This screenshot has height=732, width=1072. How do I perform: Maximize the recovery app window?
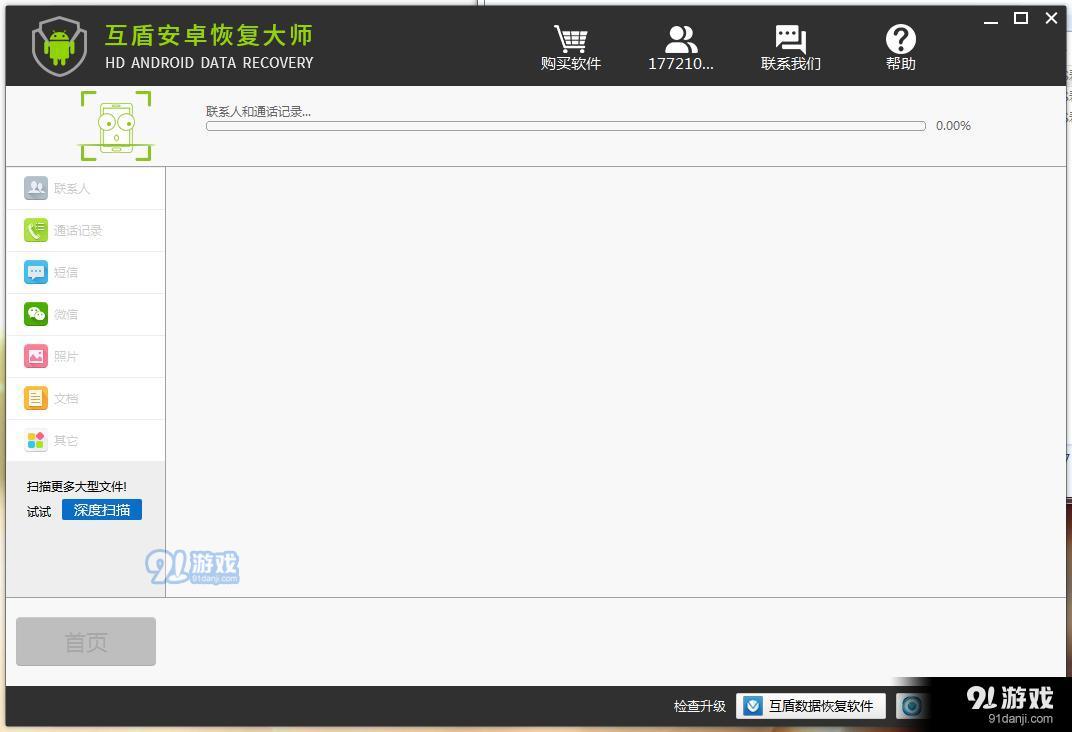tap(1021, 18)
